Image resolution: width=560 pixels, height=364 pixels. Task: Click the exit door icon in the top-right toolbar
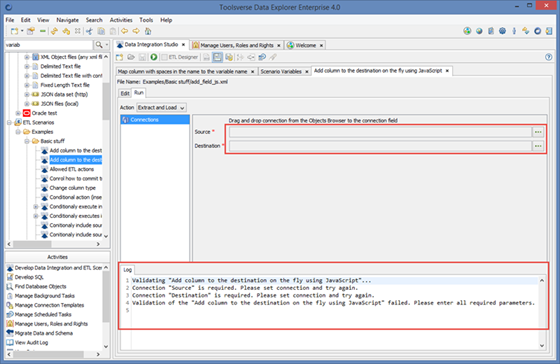(549, 31)
